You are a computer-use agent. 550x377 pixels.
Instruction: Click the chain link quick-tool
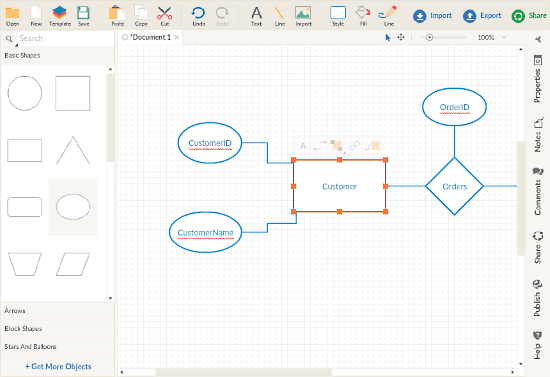[355, 146]
